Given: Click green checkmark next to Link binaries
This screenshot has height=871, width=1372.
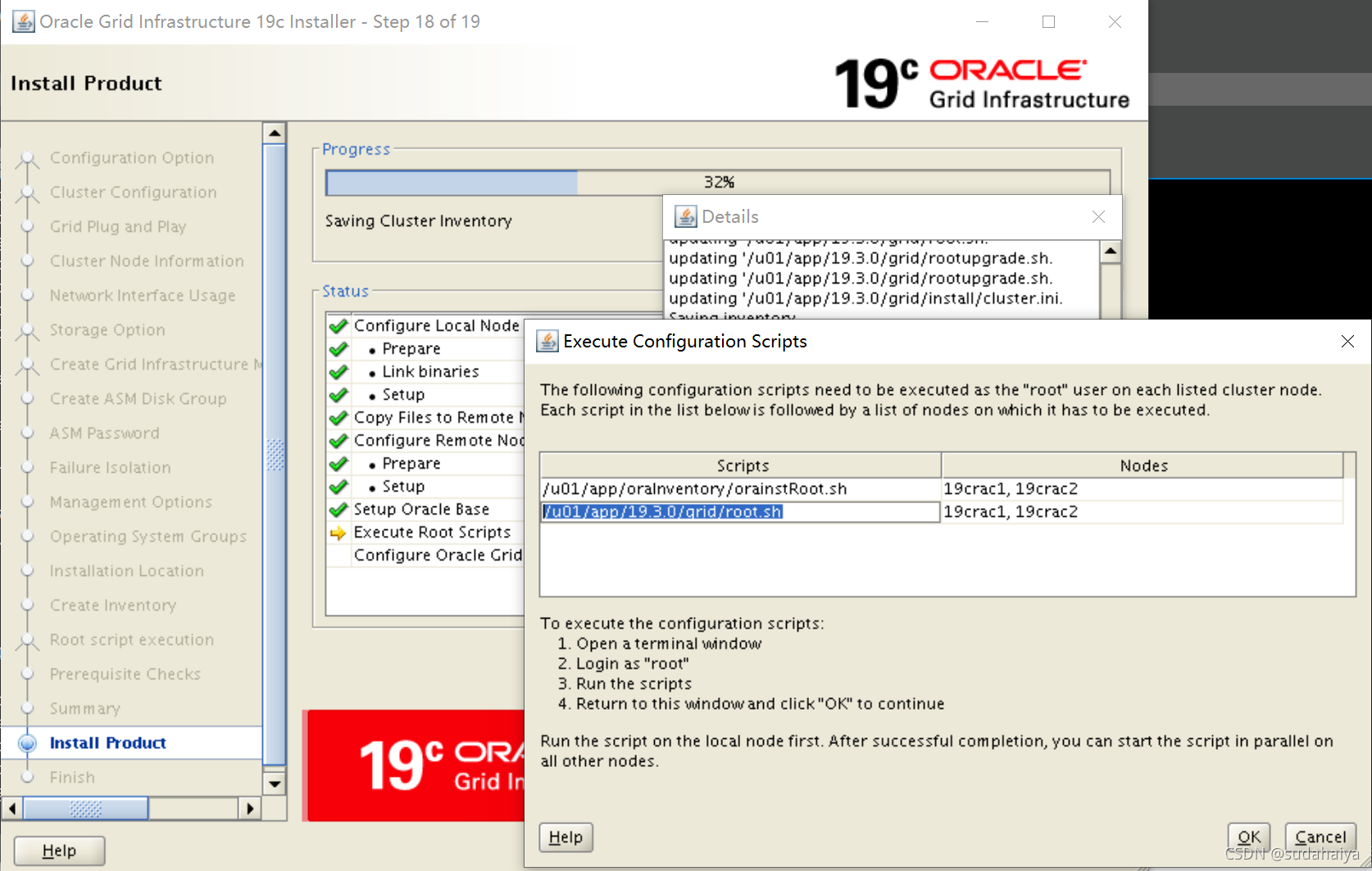Looking at the screenshot, I should click(x=338, y=371).
